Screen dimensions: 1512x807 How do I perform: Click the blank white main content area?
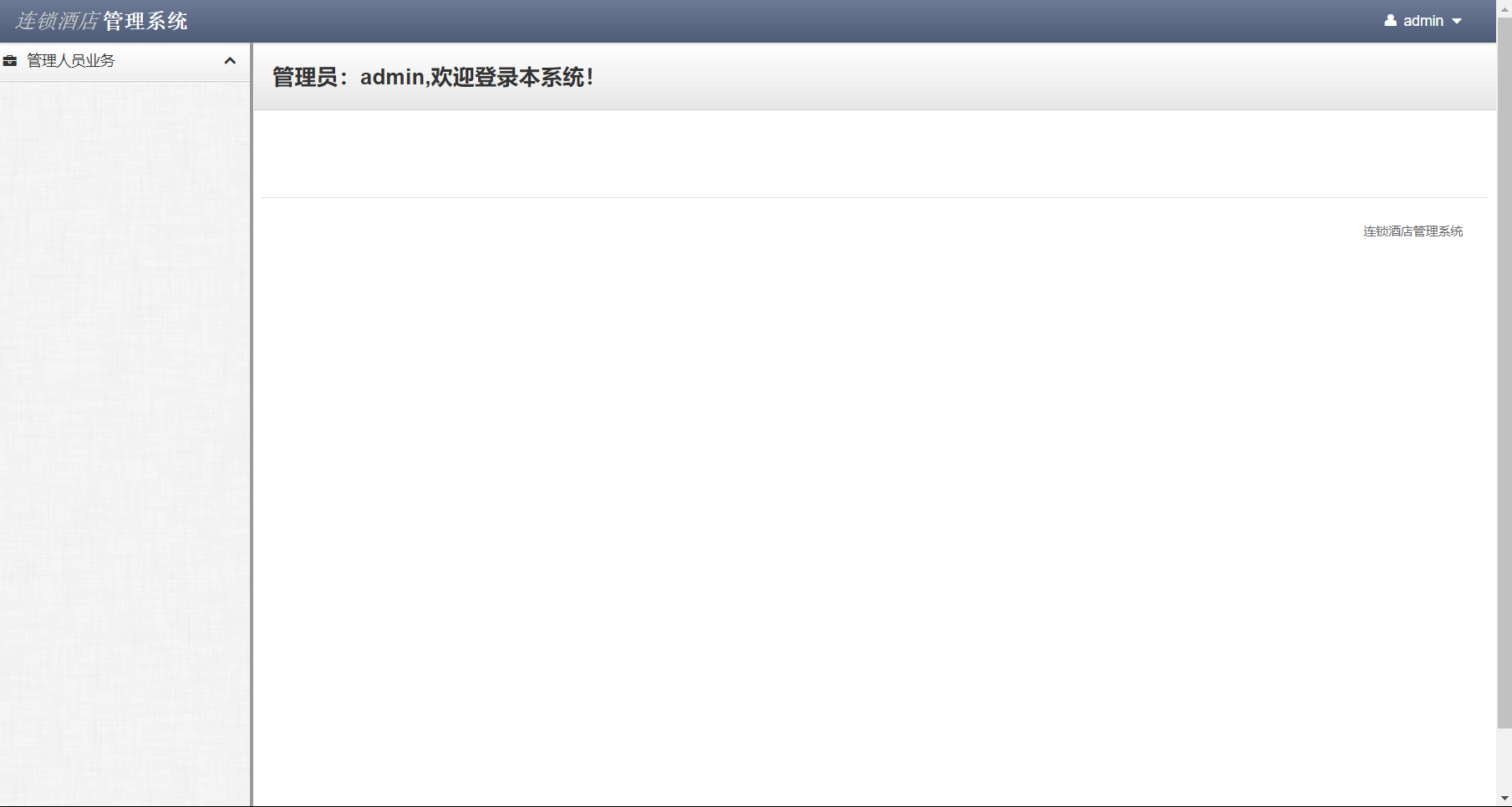[874, 518]
